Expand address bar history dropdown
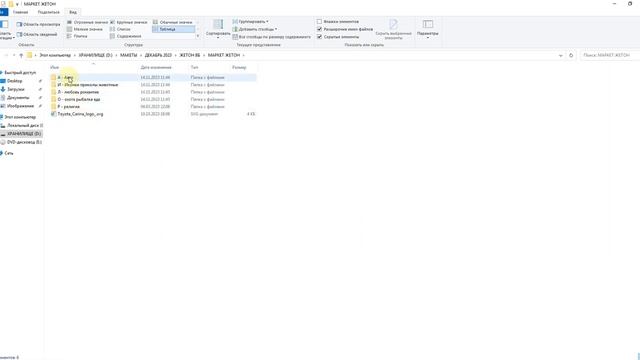 (561, 56)
